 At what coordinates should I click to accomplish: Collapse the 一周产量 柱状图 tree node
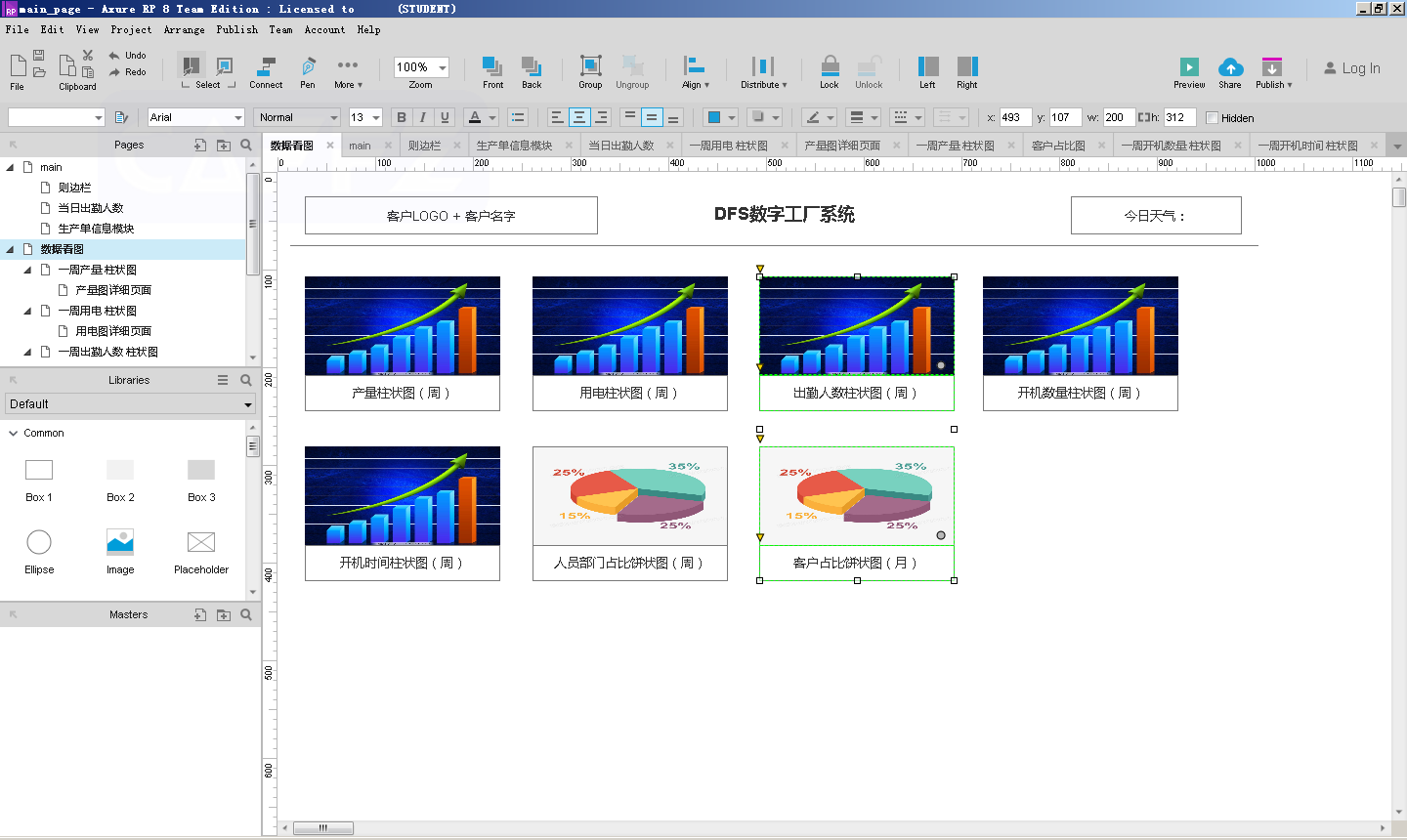[27, 270]
